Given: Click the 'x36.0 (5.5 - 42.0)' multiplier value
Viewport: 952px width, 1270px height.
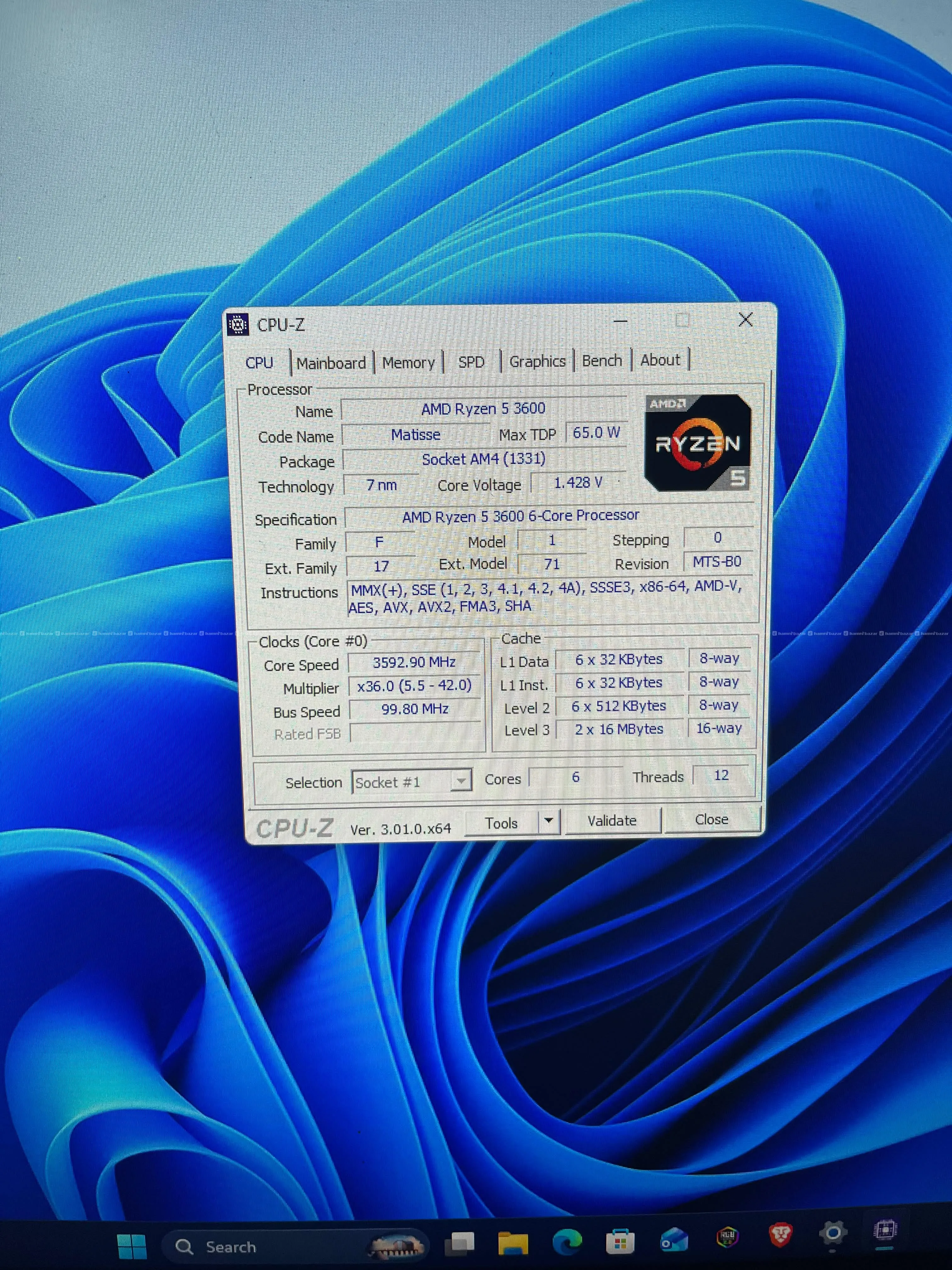Looking at the screenshot, I should 414,685.
